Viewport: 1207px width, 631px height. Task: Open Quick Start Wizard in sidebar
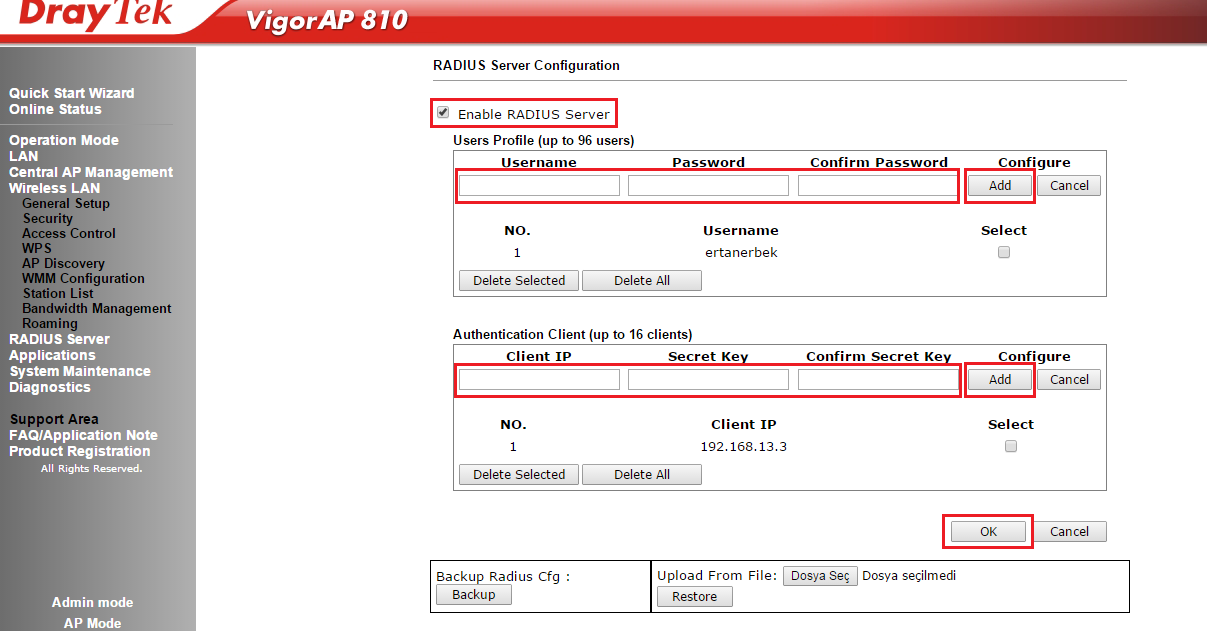(71, 93)
